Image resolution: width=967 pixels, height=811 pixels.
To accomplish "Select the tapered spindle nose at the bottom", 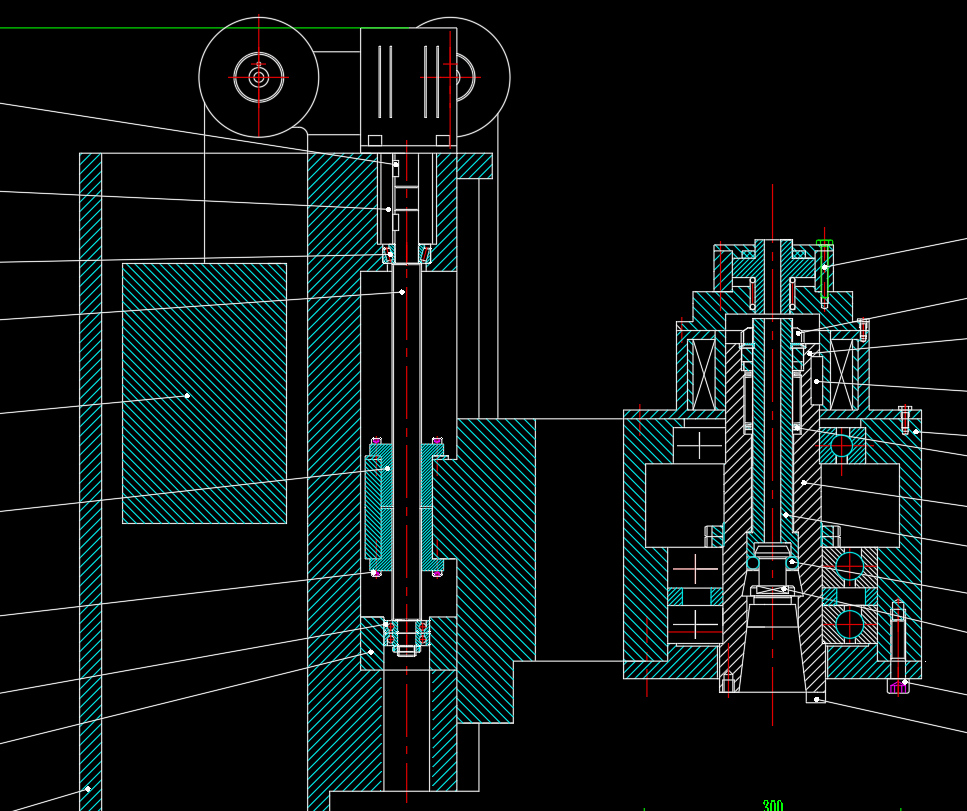I will pos(772,660).
